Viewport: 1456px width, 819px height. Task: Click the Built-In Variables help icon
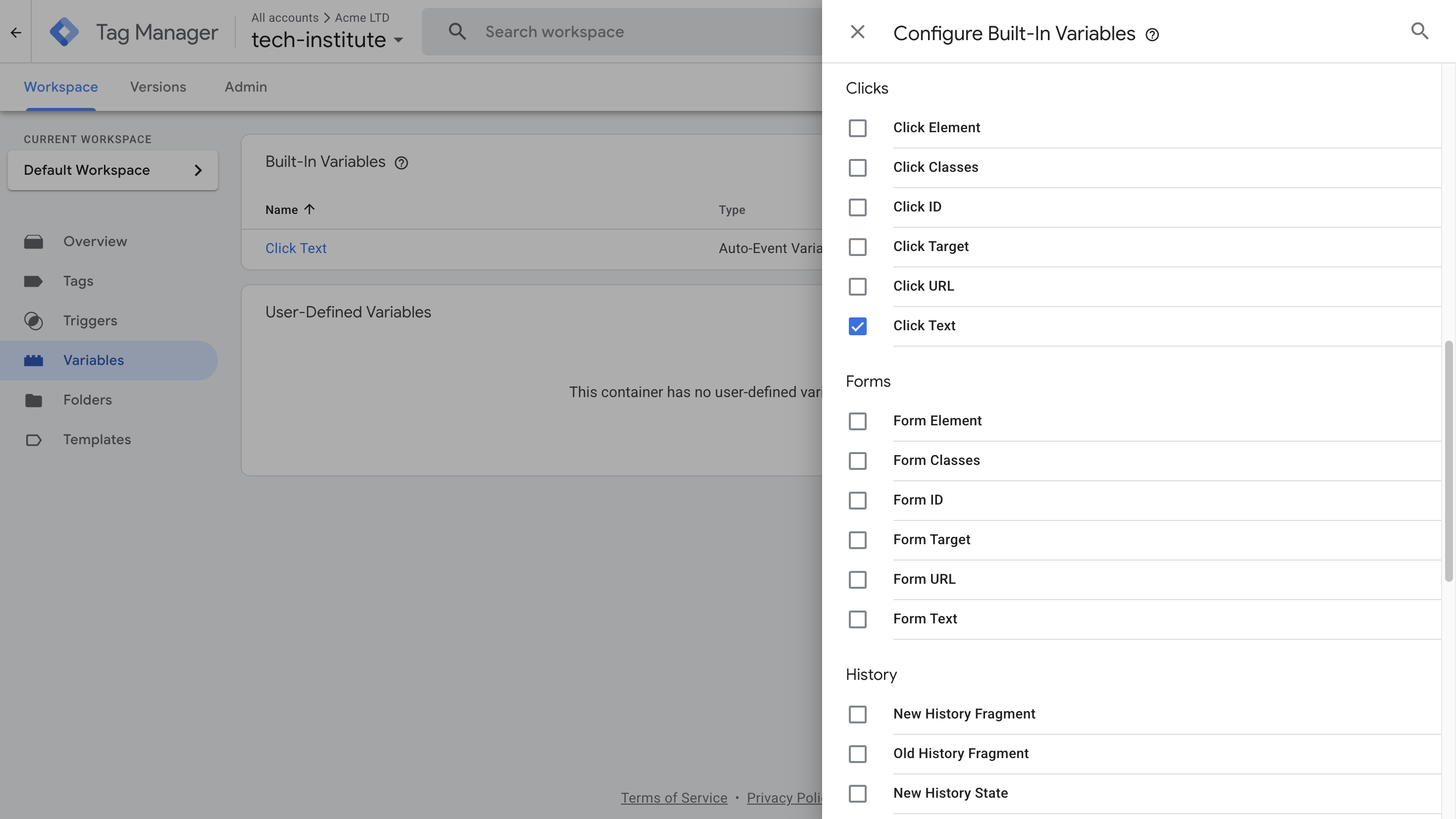tap(401, 163)
